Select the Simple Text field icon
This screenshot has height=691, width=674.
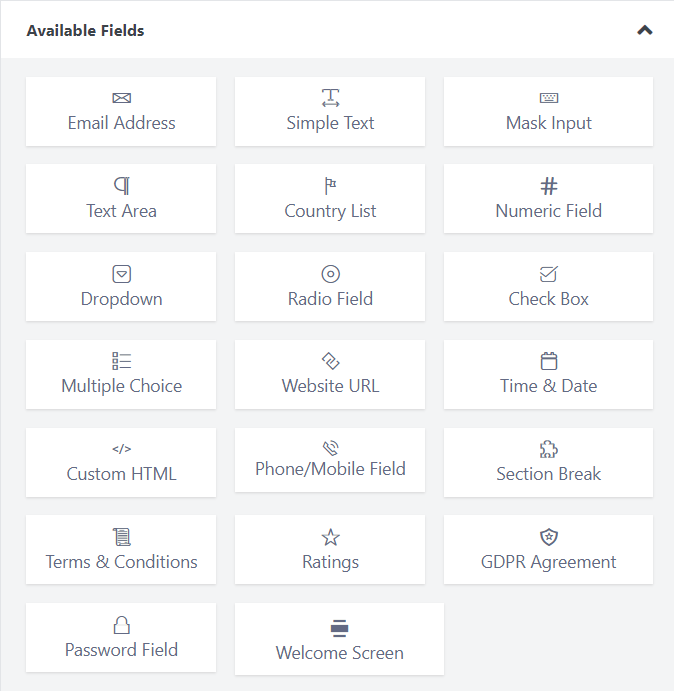tap(330, 98)
